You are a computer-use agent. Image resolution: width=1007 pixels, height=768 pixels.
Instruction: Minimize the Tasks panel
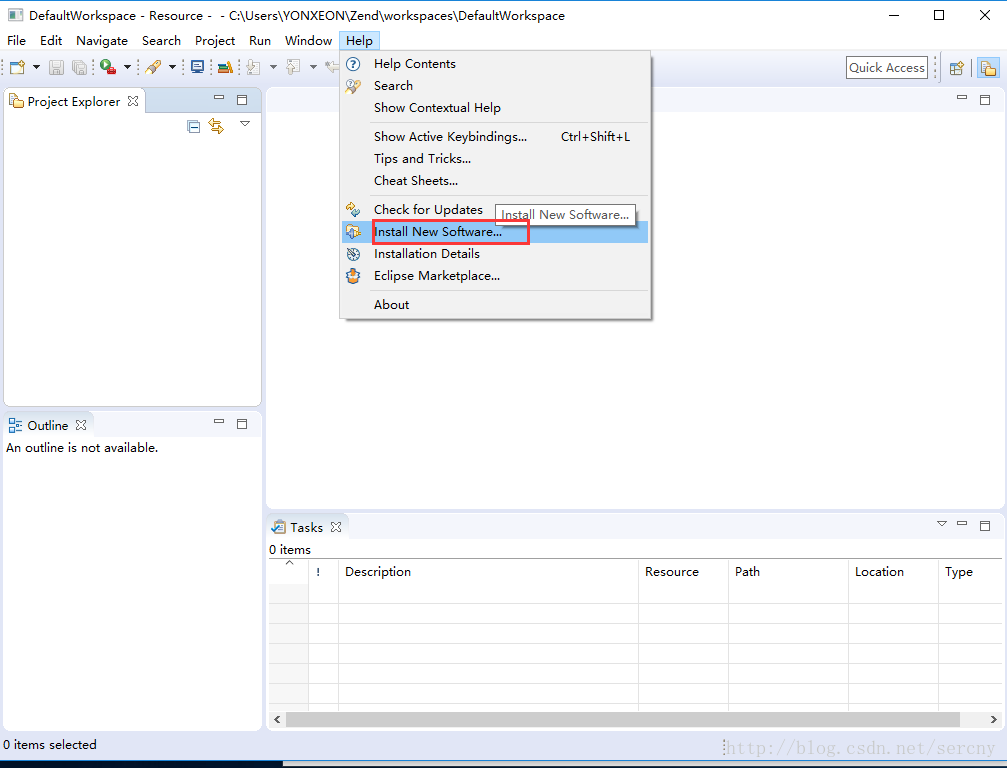point(962,523)
